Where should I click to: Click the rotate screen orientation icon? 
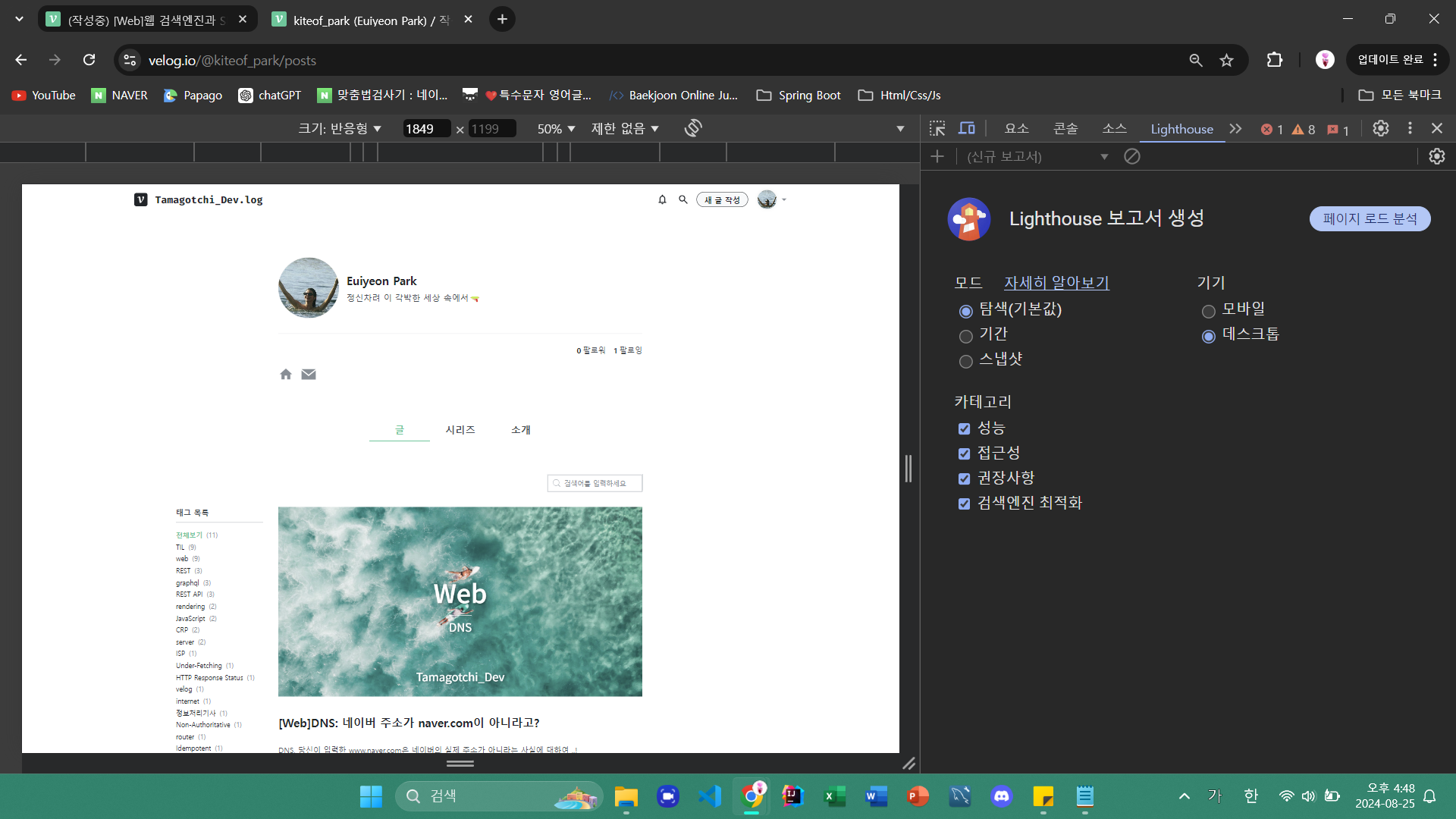tap(692, 128)
